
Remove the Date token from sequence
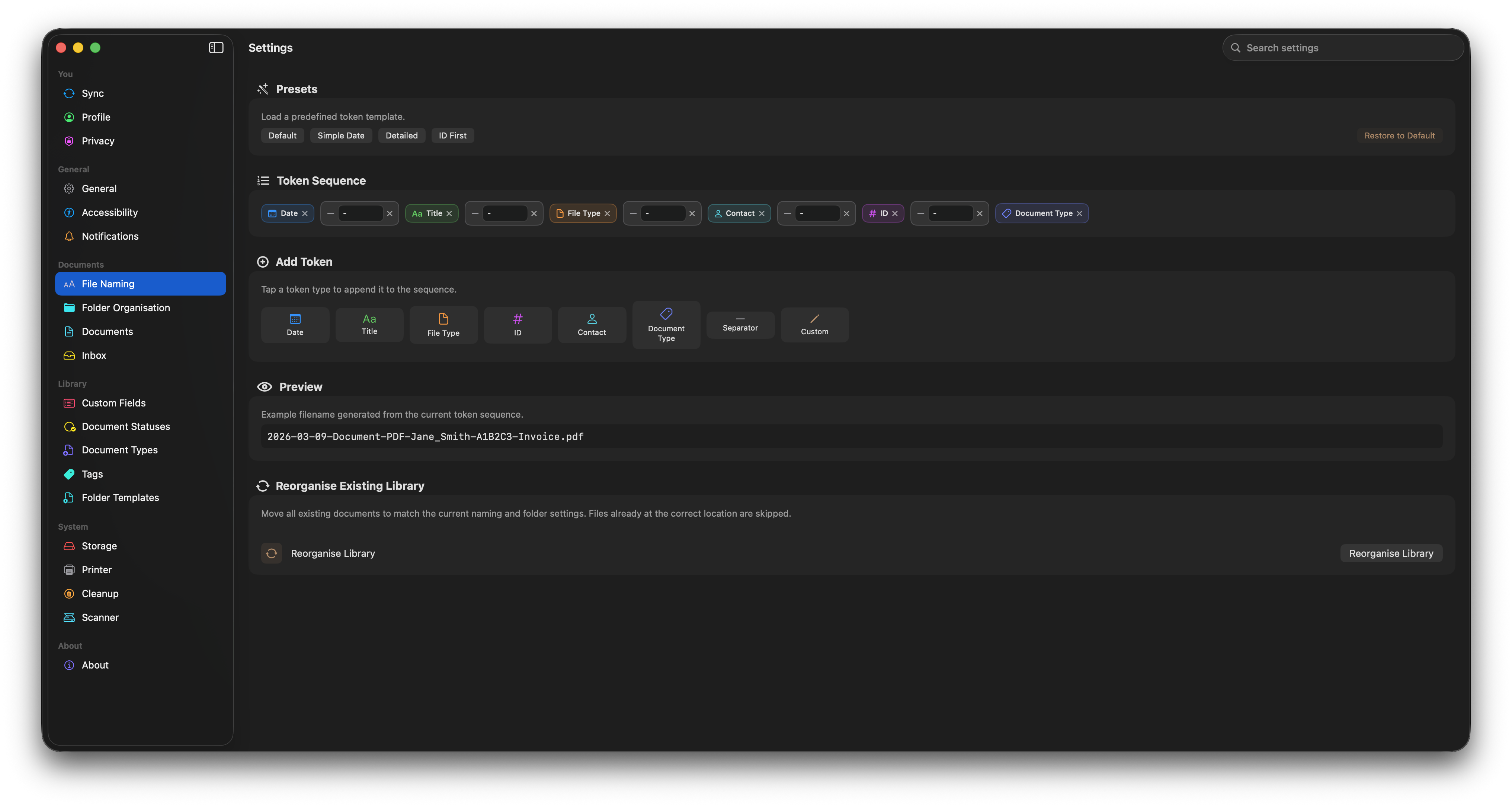(305, 213)
